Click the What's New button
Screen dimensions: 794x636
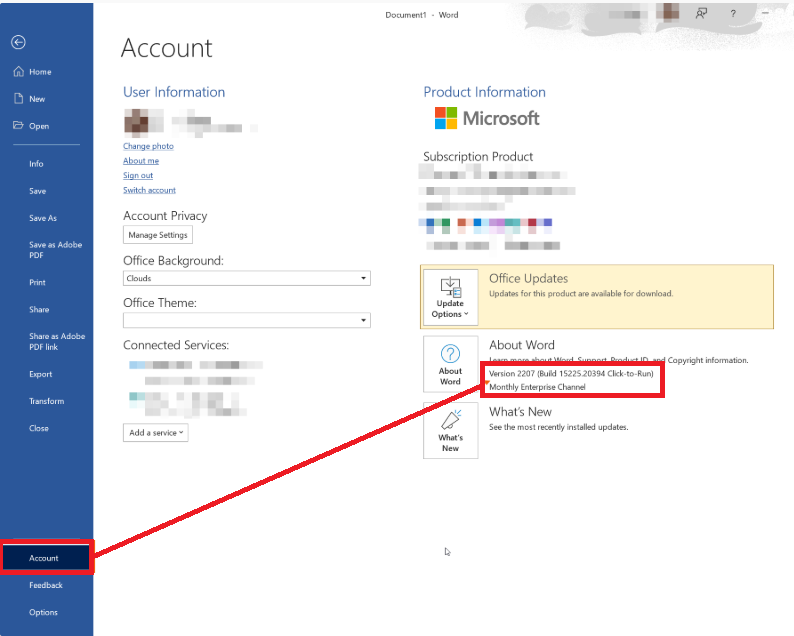click(450, 431)
